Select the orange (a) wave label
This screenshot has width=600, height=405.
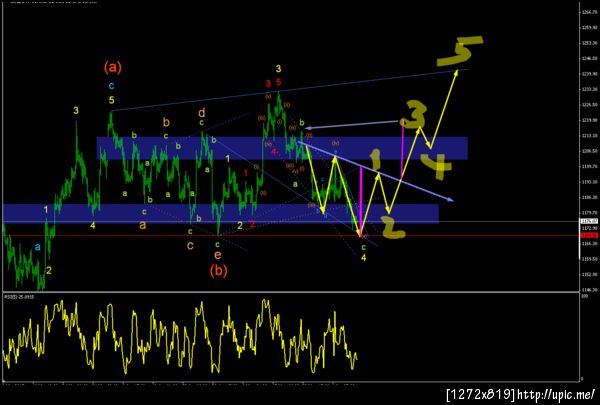pyautogui.click(x=112, y=67)
